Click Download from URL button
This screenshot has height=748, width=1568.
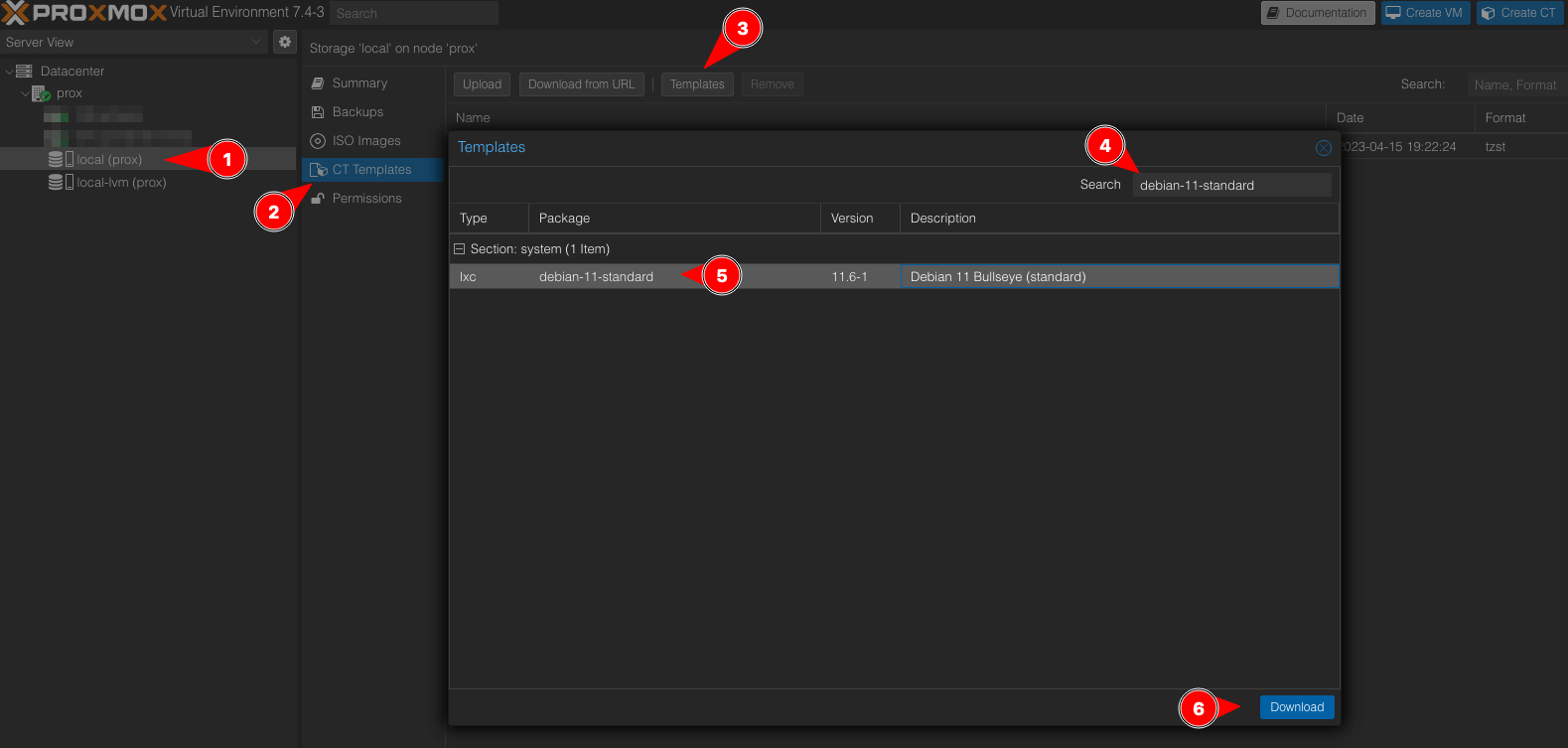click(x=581, y=84)
